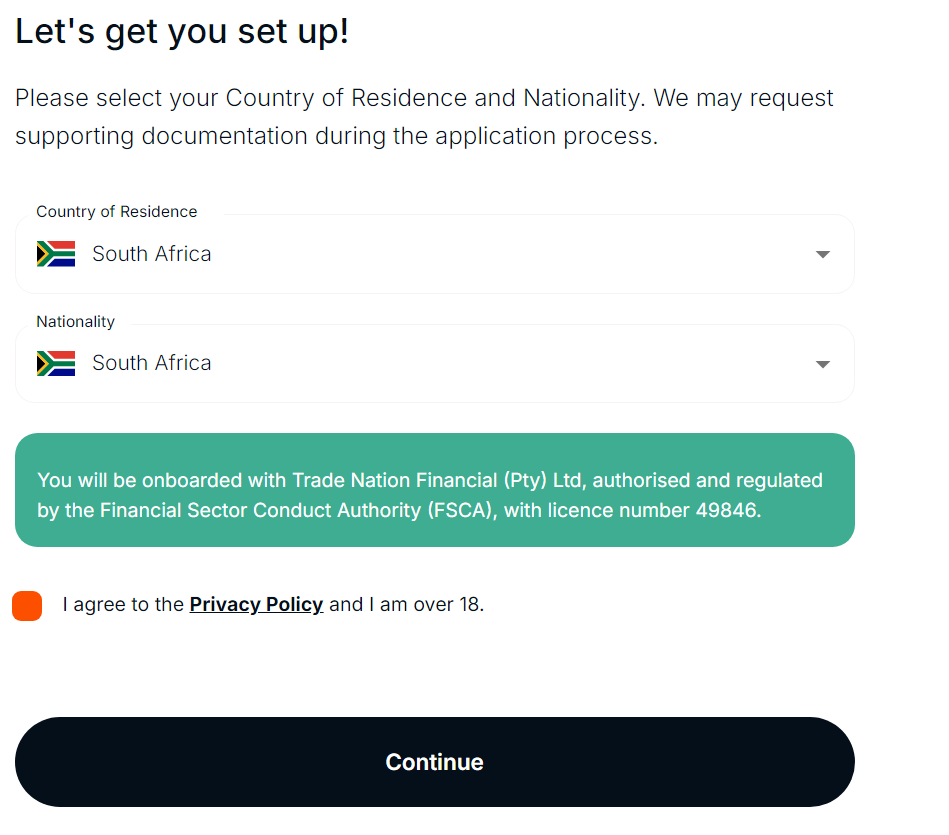Select 'South Africa' text in Country of Residence

pyautogui.click(x=152, y=254)
